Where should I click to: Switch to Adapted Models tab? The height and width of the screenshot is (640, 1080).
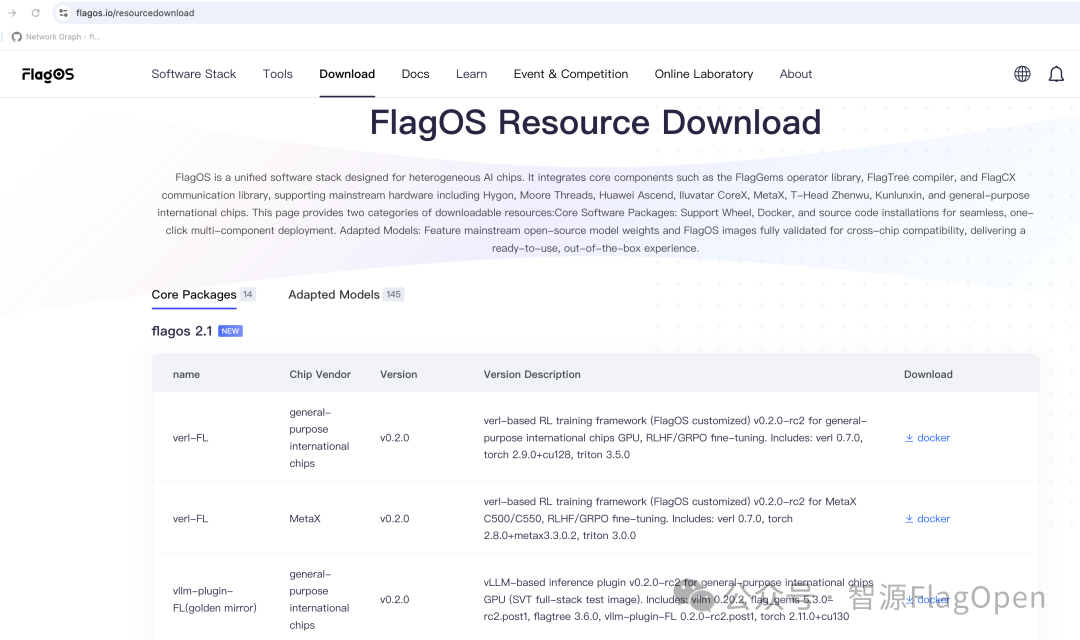[334, 294]
